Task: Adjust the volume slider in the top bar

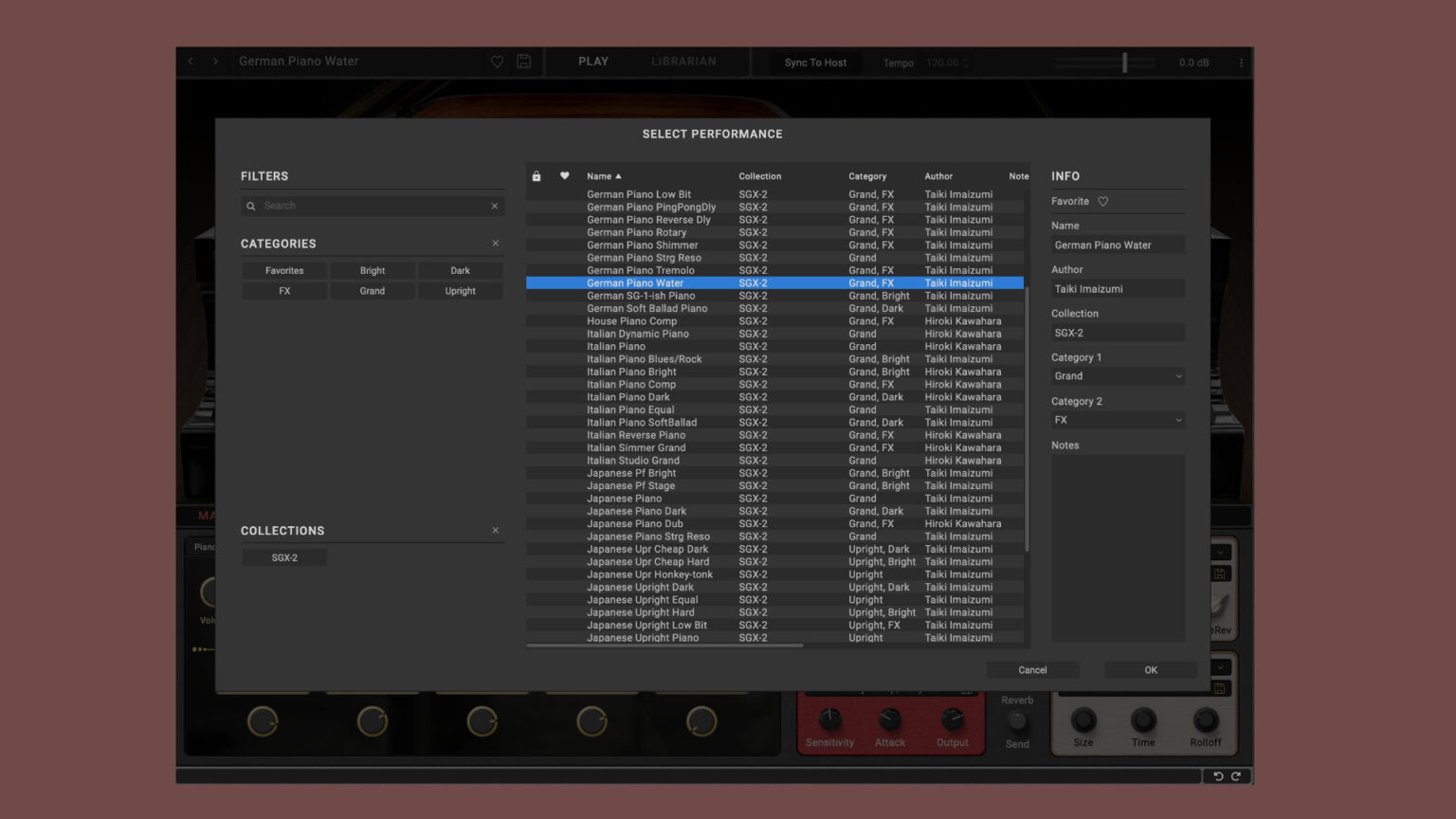Action: click(1124, 62)
